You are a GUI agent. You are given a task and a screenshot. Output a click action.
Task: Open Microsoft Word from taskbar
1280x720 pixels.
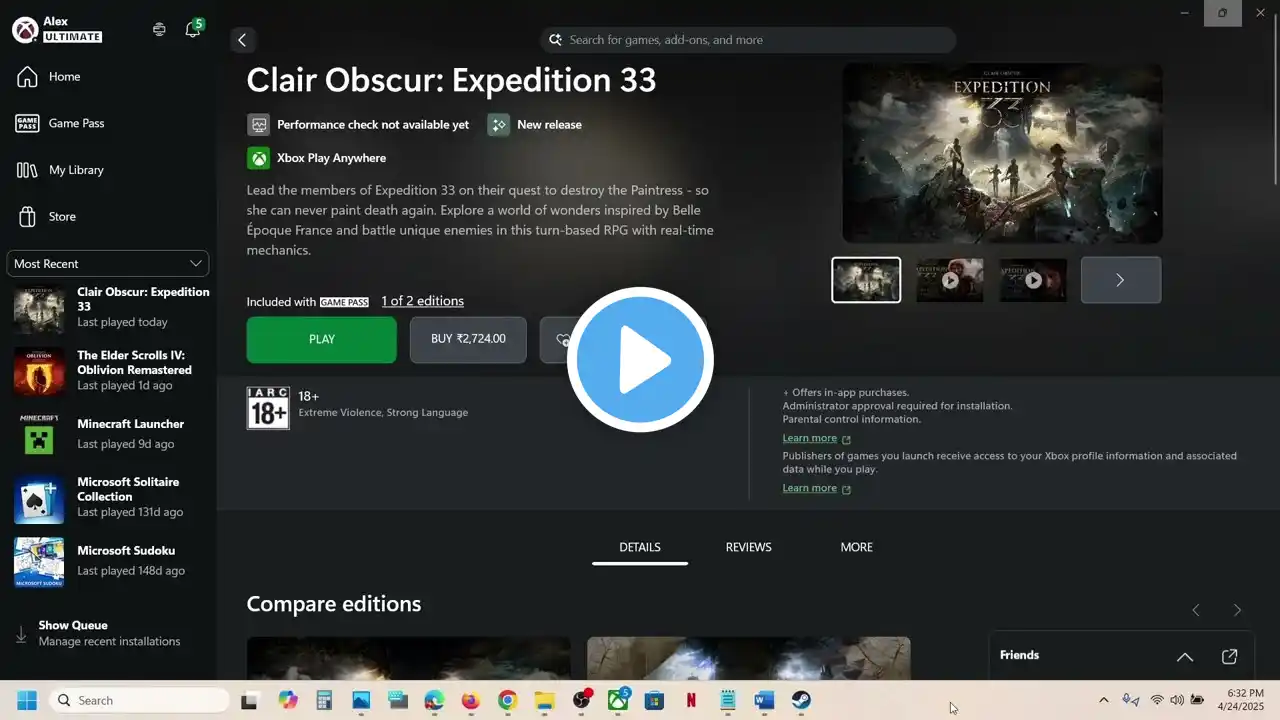pyautogui.click(x=764, y=701)
